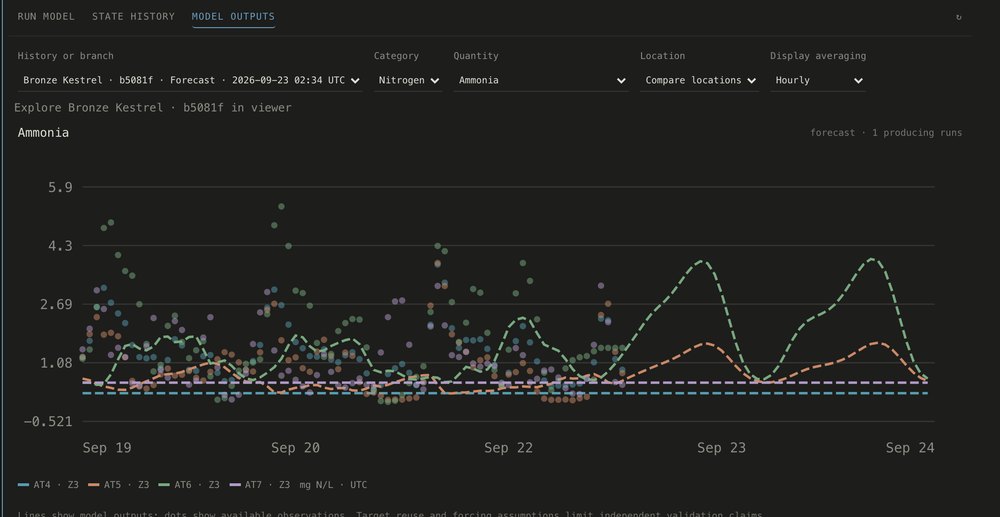
Task: Toggle AT4 · Z3 legend entry
Action: [x=48, y=485]
